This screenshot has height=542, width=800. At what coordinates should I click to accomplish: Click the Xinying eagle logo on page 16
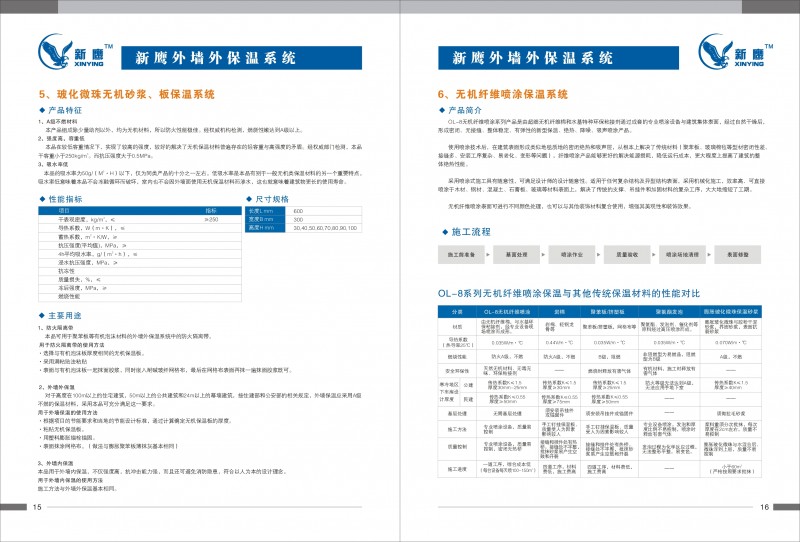(x=735, y=52)
